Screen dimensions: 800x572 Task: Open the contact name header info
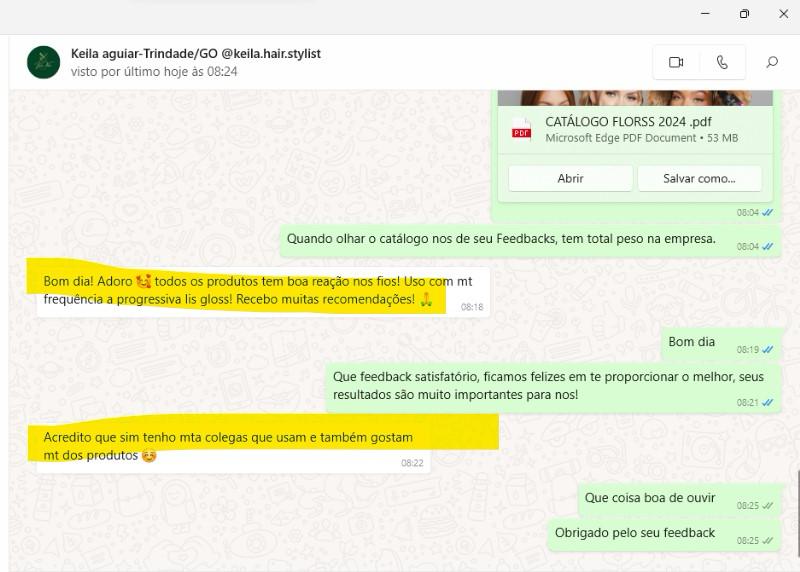click(196, 54)
